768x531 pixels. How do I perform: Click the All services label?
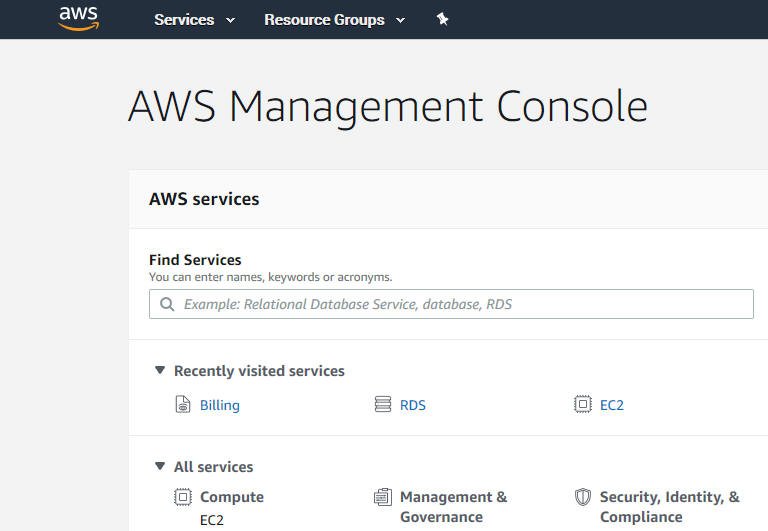214,467
